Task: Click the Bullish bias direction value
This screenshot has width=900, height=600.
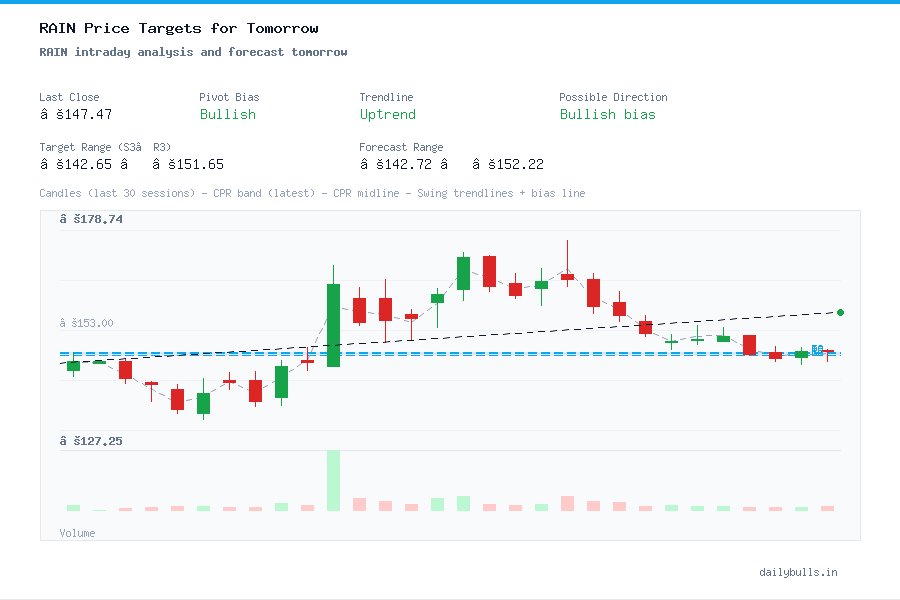Action: coord(607,115)
